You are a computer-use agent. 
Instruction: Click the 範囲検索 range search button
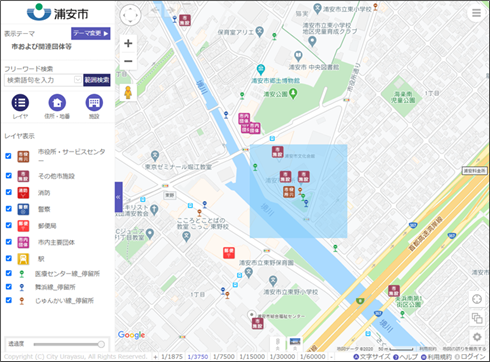pyautogui.click(x=97, y=80)
